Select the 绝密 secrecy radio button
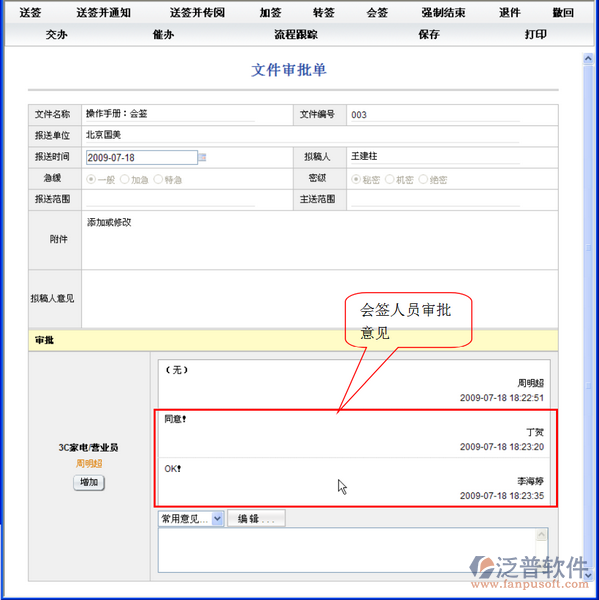 pos(423,179)
